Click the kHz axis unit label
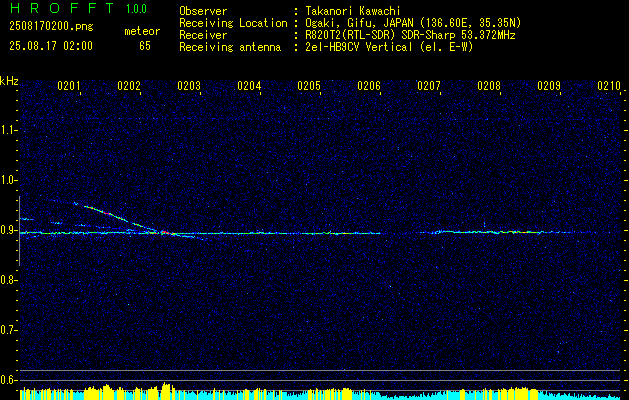Viewport: 629px width, 400px height. [x=9, y=81]
